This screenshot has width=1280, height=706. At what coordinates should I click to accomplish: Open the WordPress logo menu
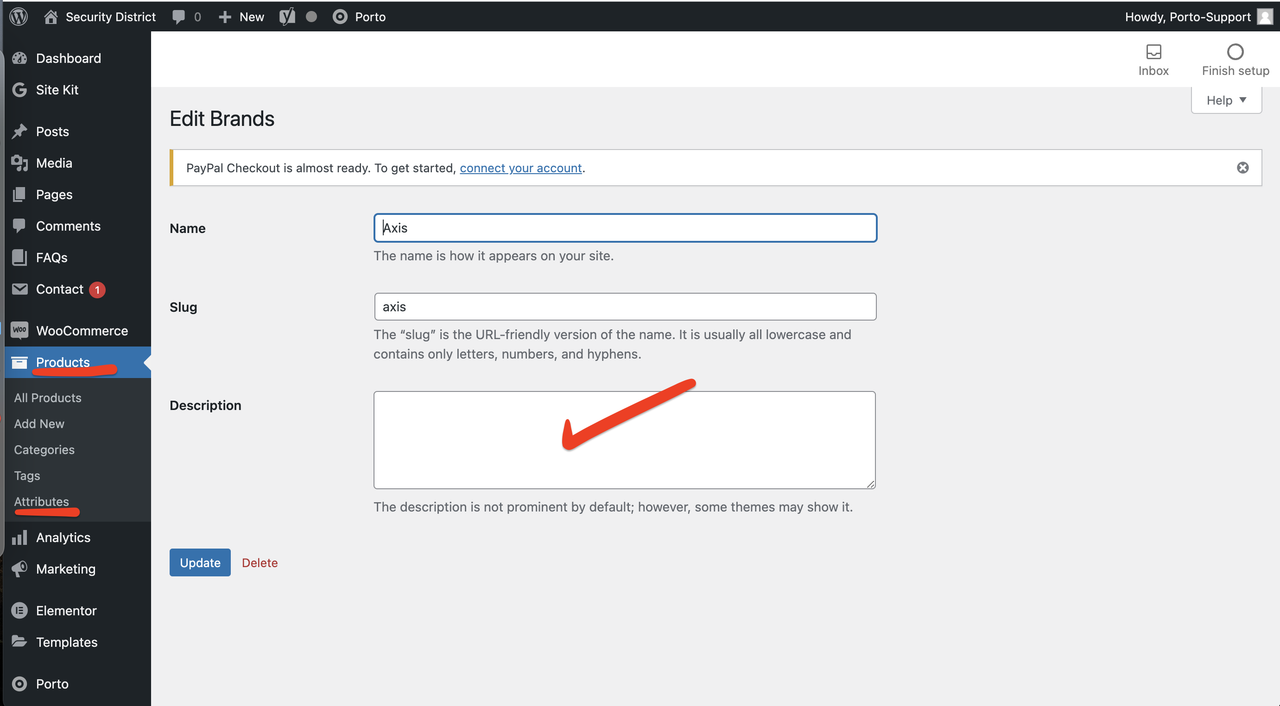pyautogui.click(x=18, y=16)
